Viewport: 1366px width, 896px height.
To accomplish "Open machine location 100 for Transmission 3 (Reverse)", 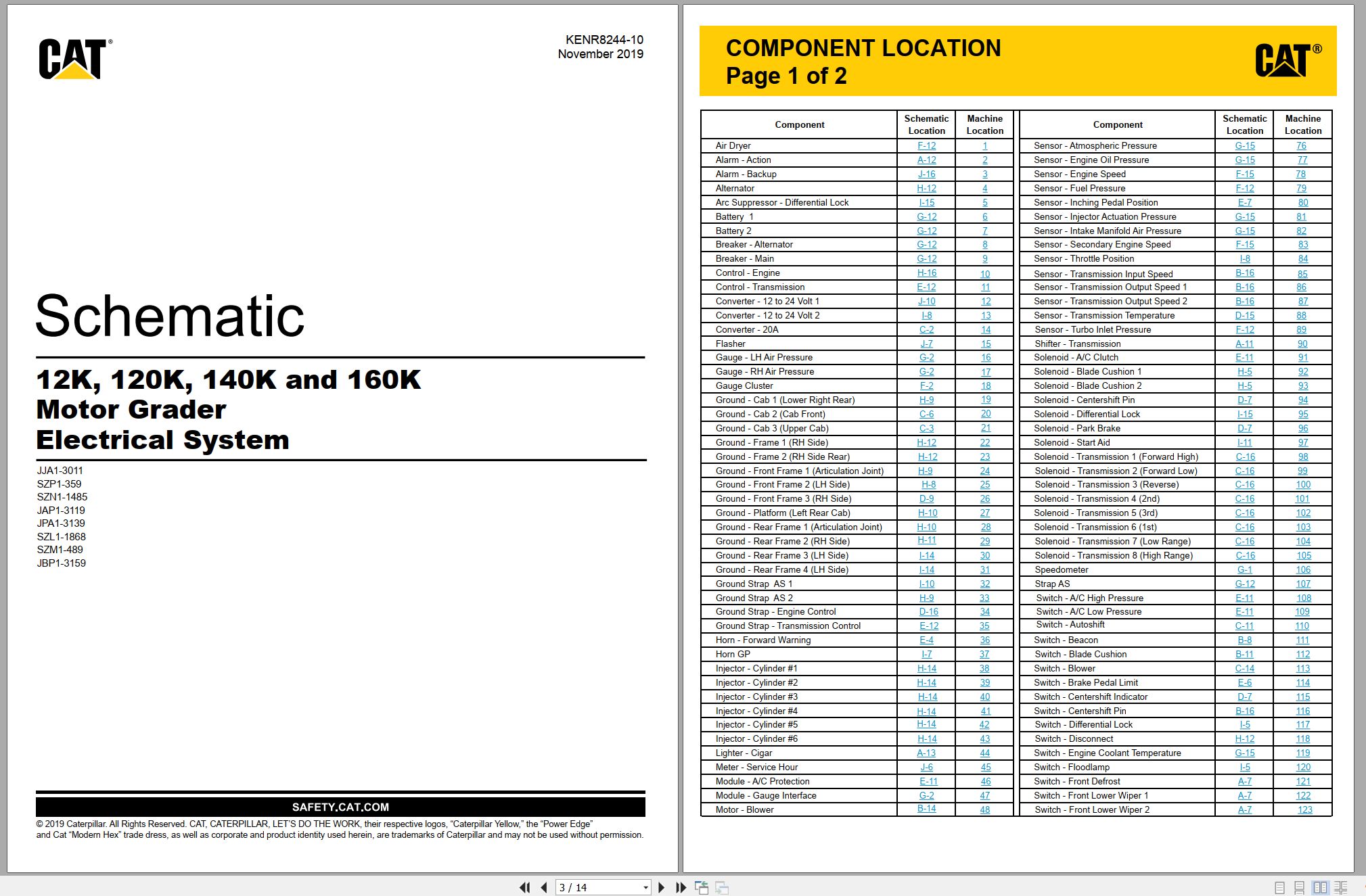I will click(x=1303, y=484).
